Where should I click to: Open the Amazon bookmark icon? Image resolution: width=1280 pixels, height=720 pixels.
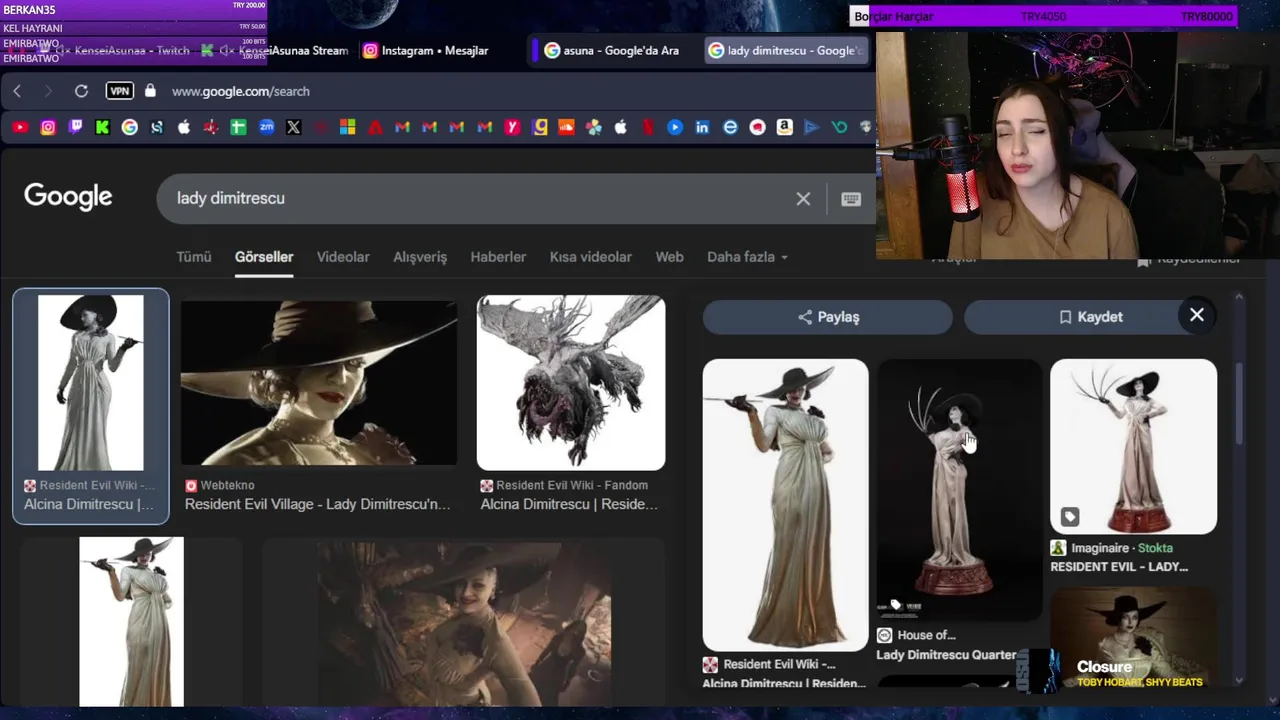click(784, 127)
